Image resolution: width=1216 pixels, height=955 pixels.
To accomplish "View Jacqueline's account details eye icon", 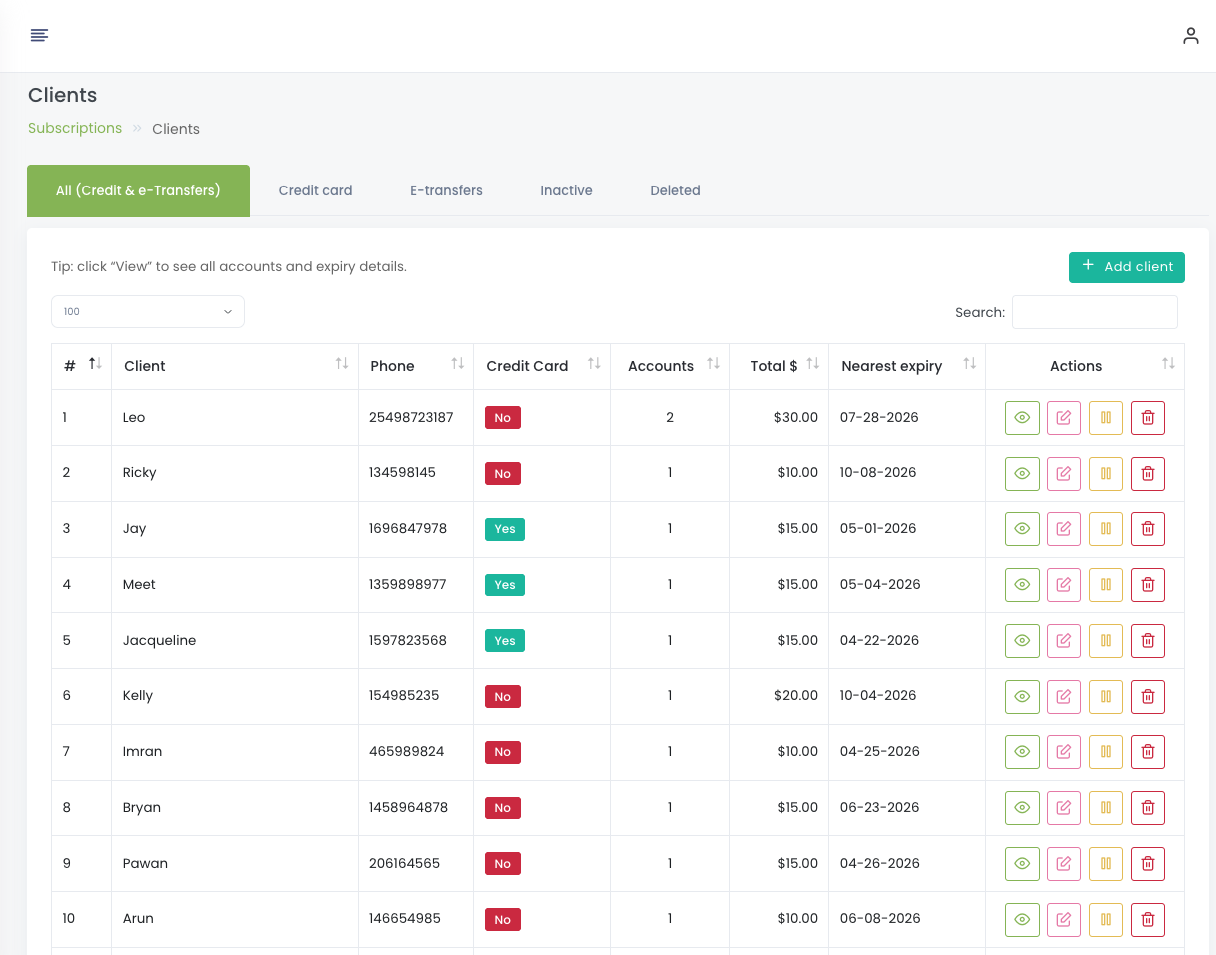I will [1022, 641].
